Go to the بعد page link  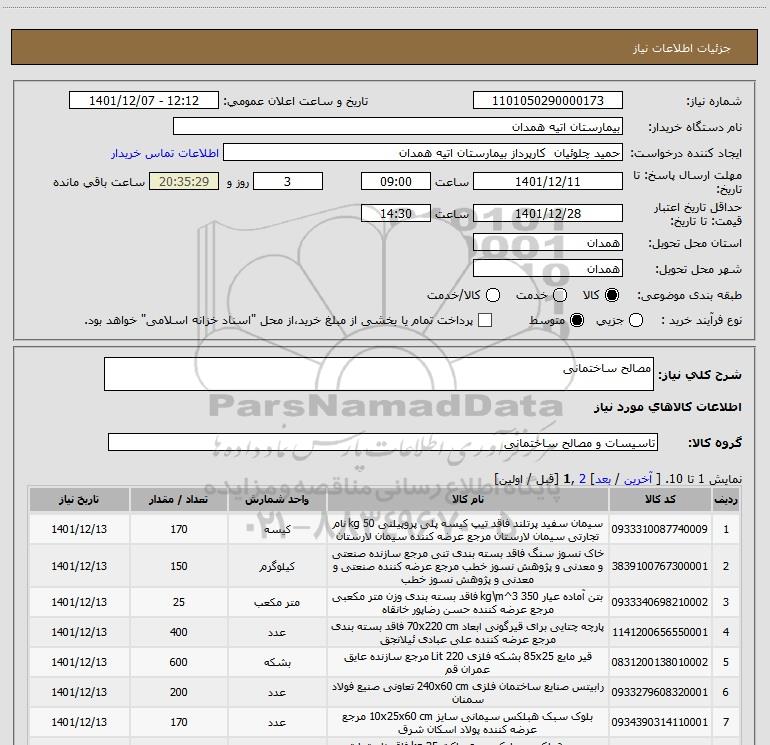(x=603, y=479)
